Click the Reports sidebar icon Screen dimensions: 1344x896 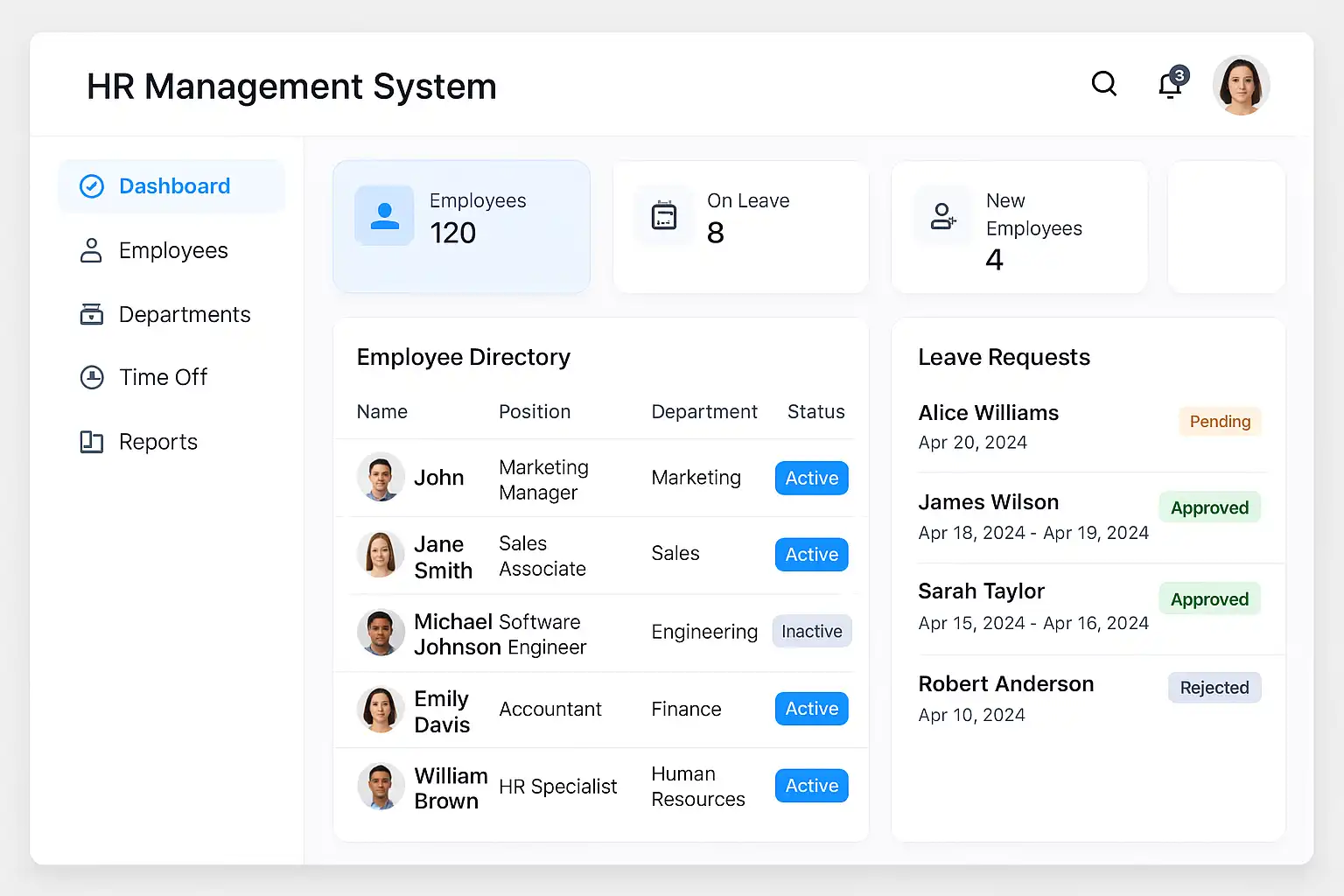tap(92, 442)
